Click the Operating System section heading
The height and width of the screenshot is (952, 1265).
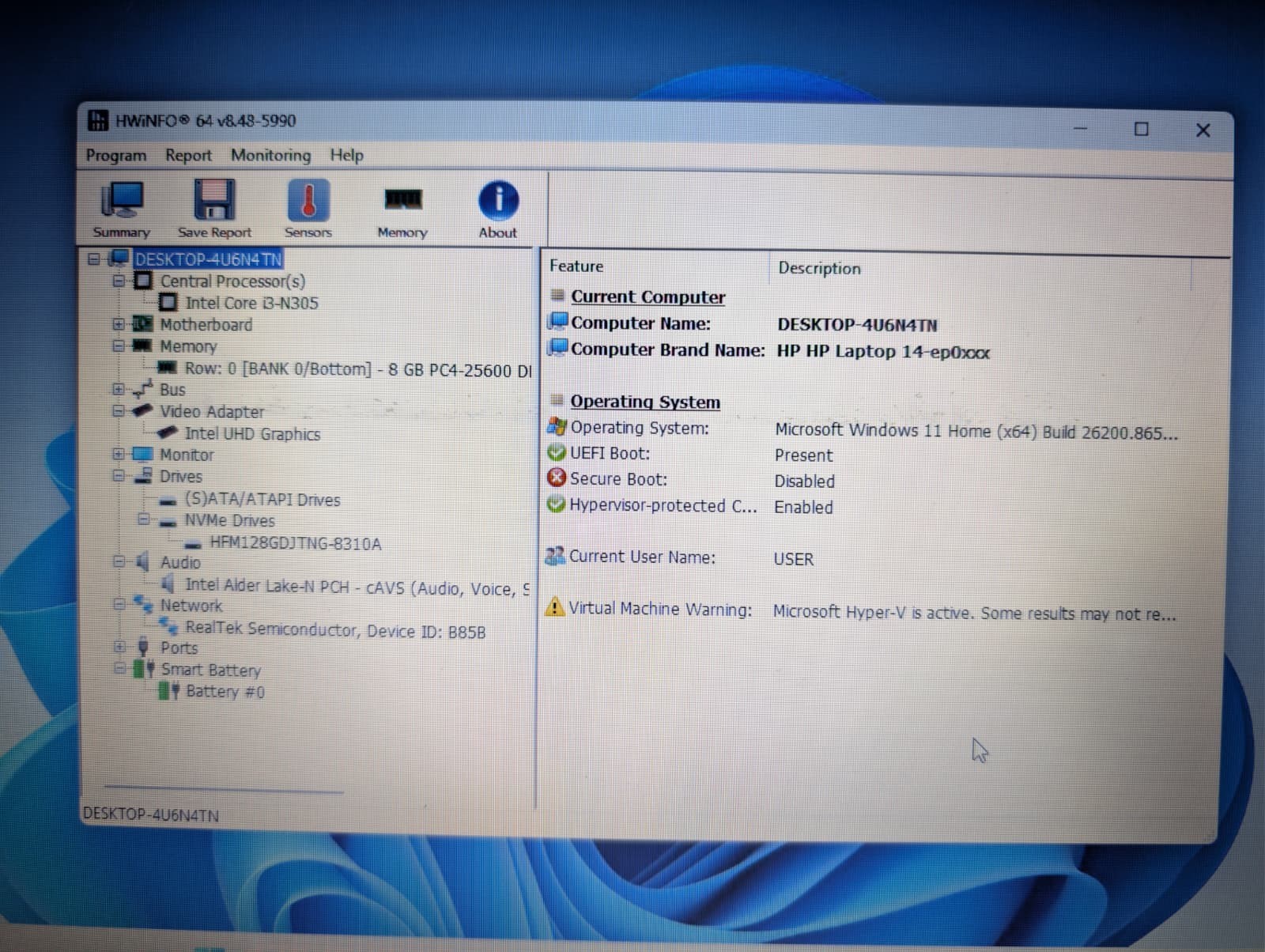coord(645,402)
